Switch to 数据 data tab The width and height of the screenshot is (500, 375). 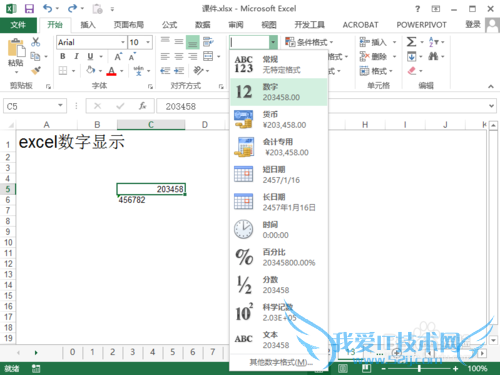click(202, 25)
